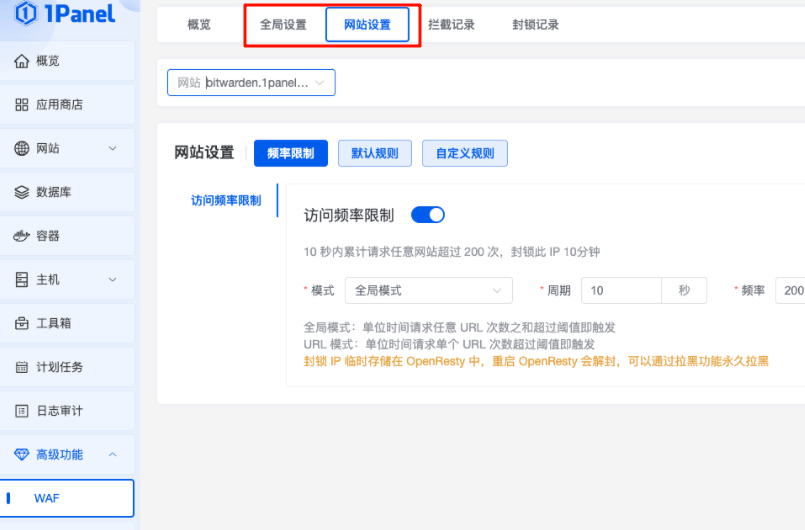
Task: Open 应用商店 in the sidebar
Action: click(67, 105)
